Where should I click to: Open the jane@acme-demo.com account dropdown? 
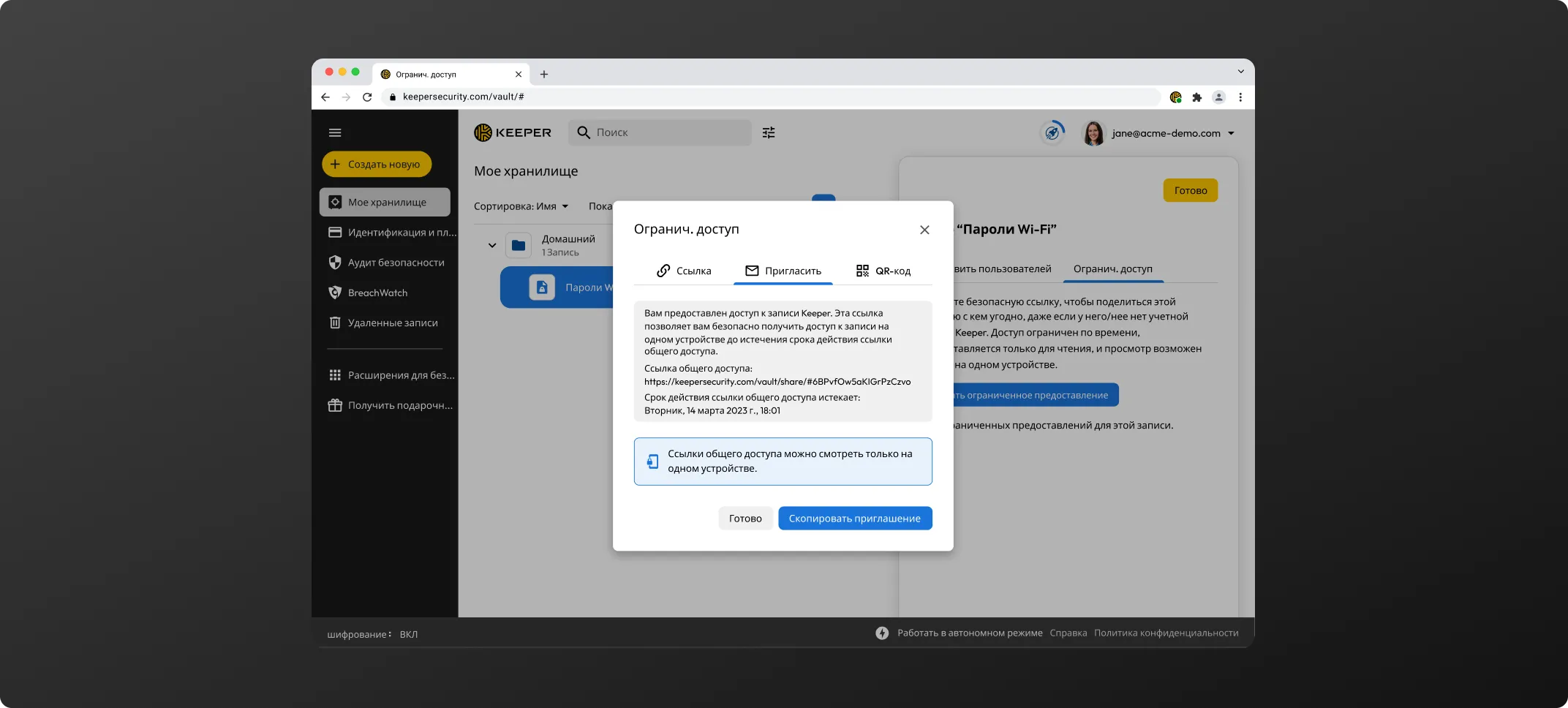point(1173,133)
